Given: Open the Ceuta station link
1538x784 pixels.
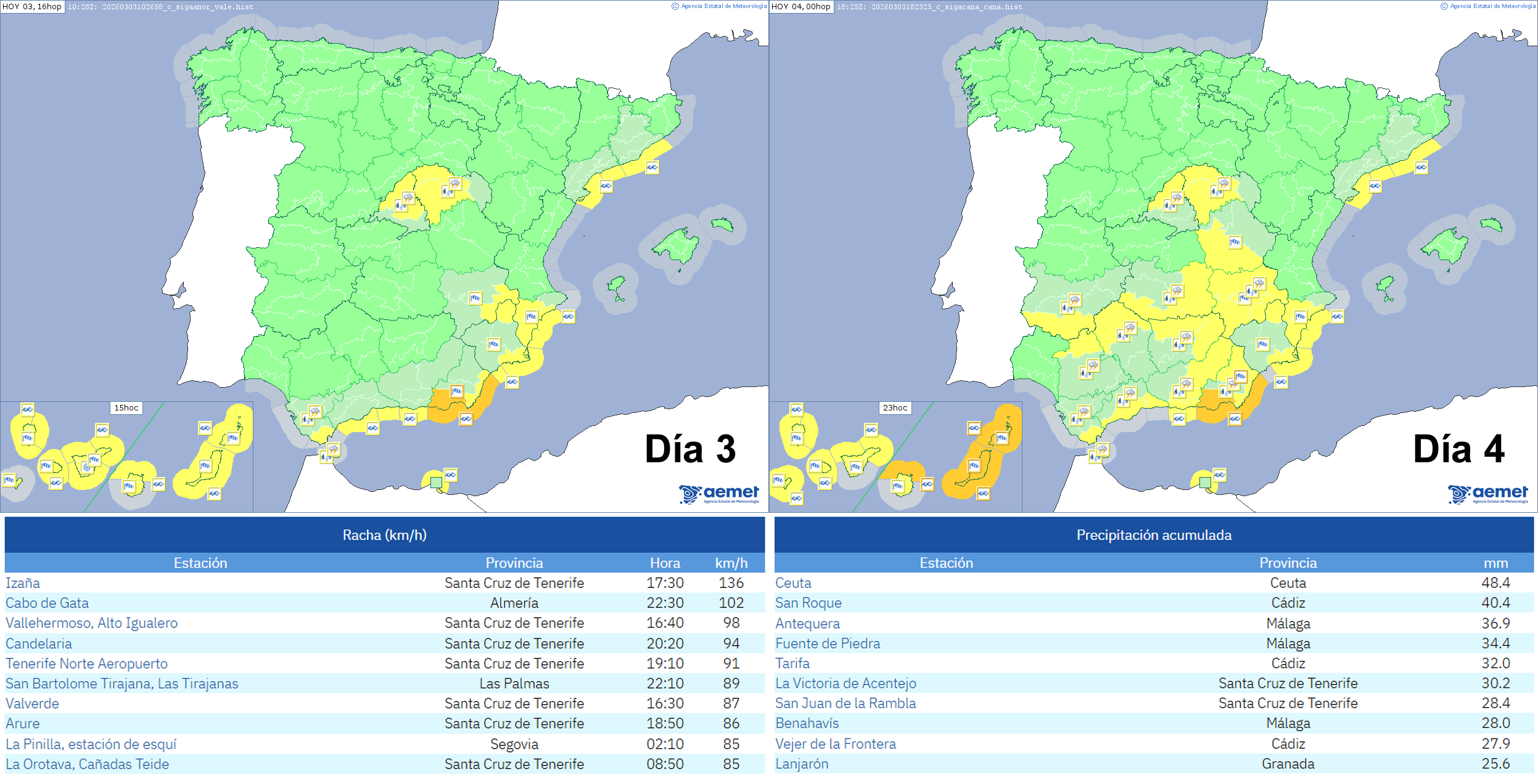Looking at the screenshot, I should point(794,582).
